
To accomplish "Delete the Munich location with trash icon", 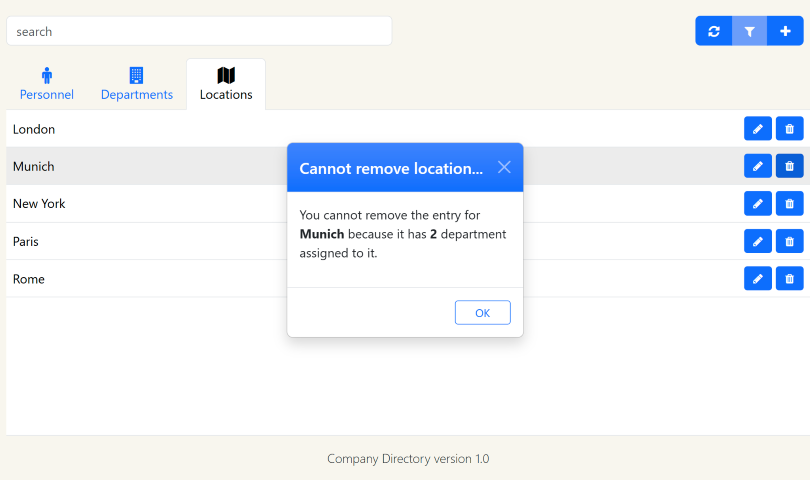I will pos(789,166).
